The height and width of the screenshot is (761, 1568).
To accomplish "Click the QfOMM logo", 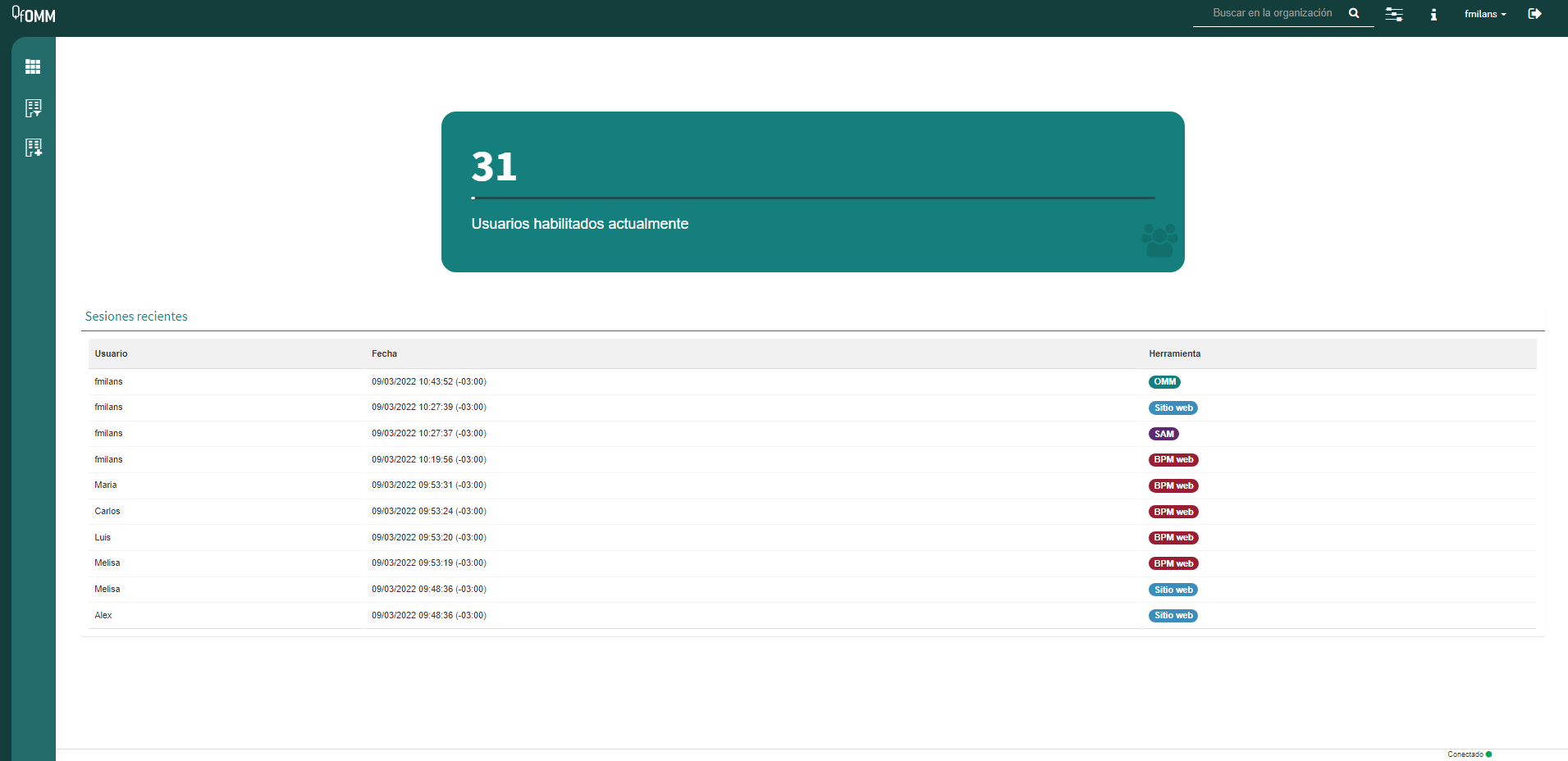I will [x=34, y=15].
